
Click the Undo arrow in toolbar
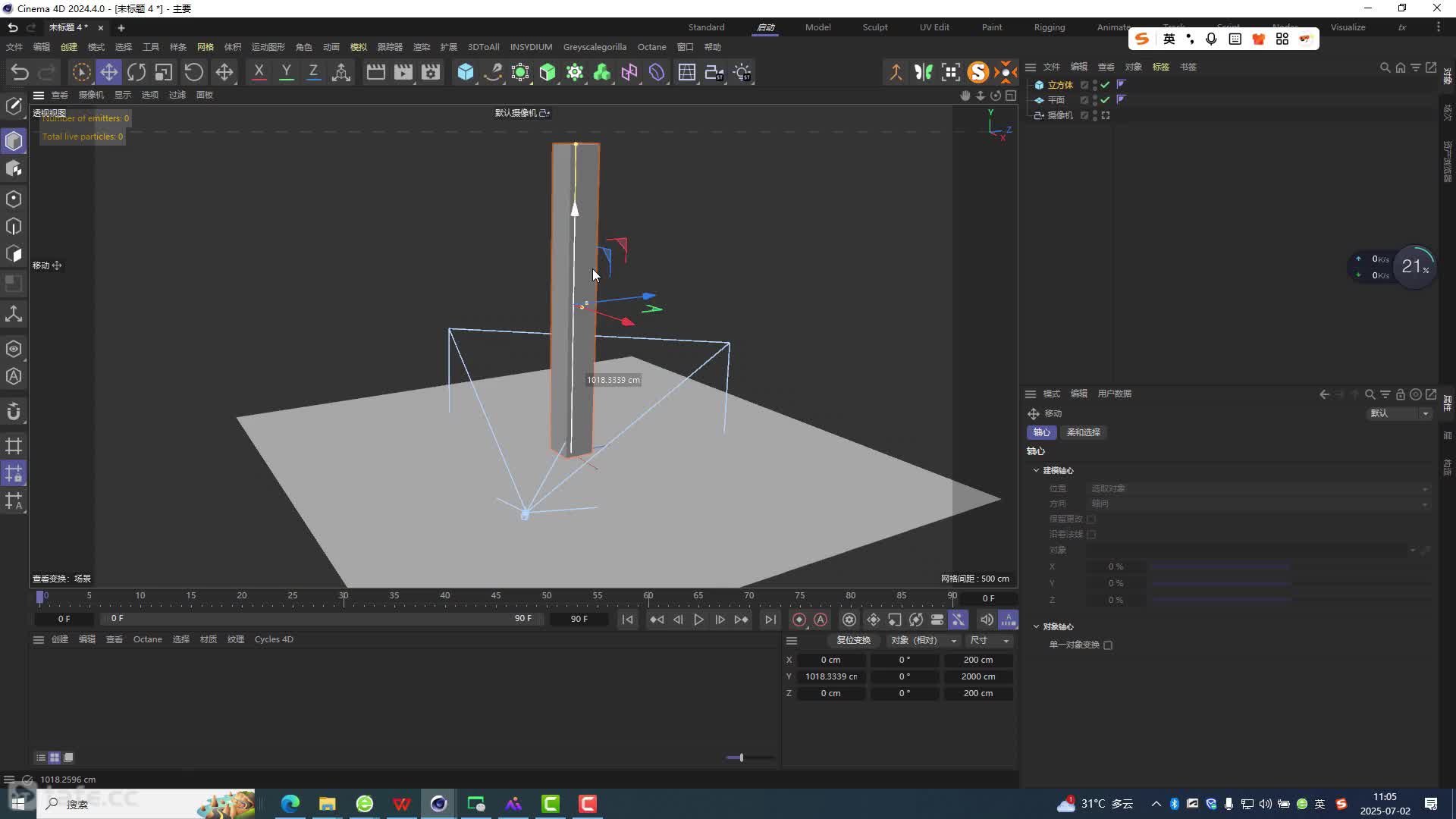tap(20, 72)
